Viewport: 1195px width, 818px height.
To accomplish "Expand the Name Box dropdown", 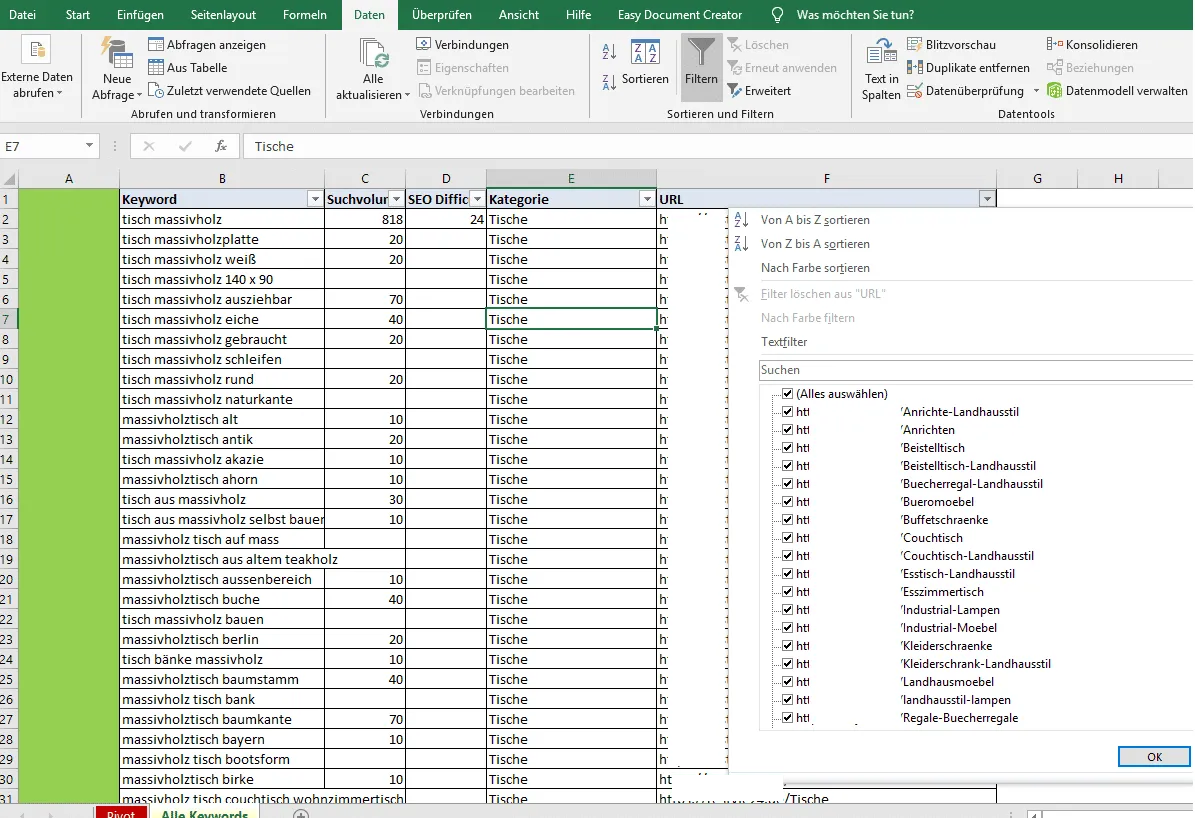I will coord(89,146).
